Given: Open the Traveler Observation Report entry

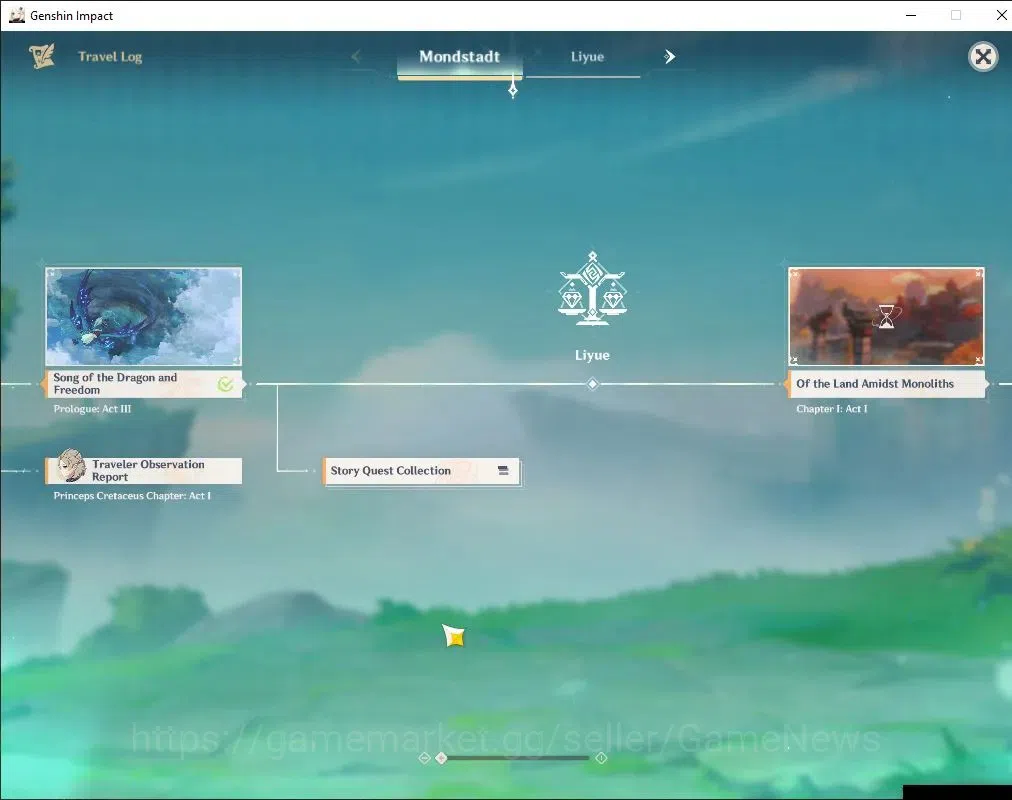Looking at the screenshot, I should (x=143, y=470).
